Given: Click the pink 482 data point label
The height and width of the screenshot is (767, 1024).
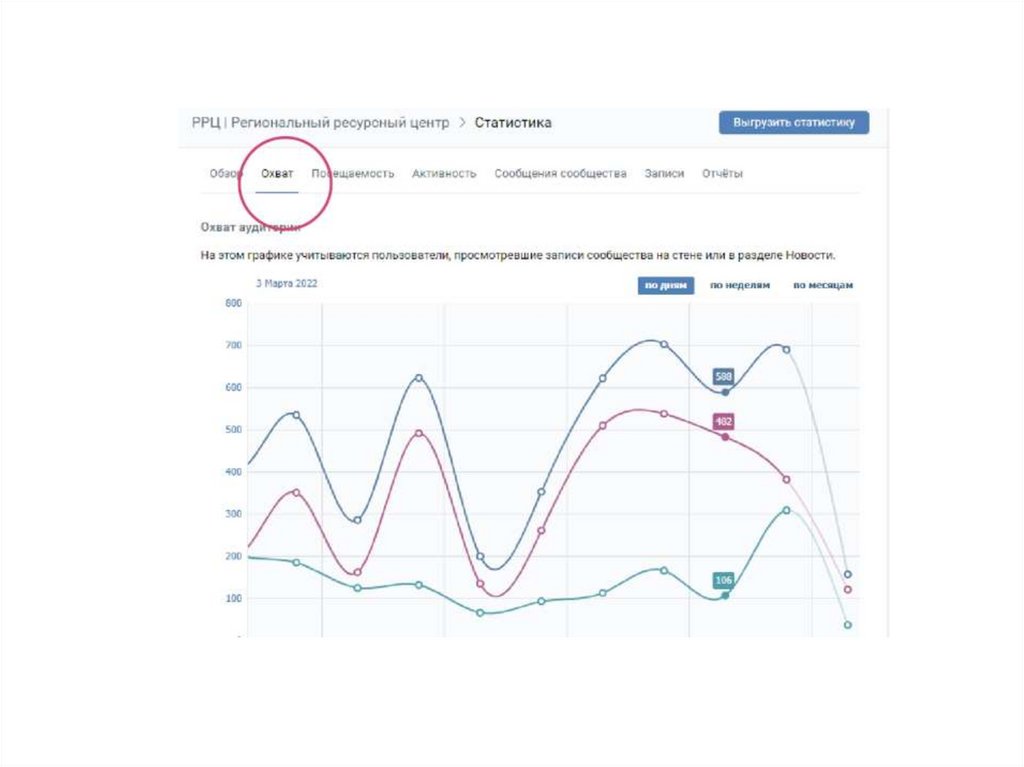Looking at the screenshot, I should [724, 422].
